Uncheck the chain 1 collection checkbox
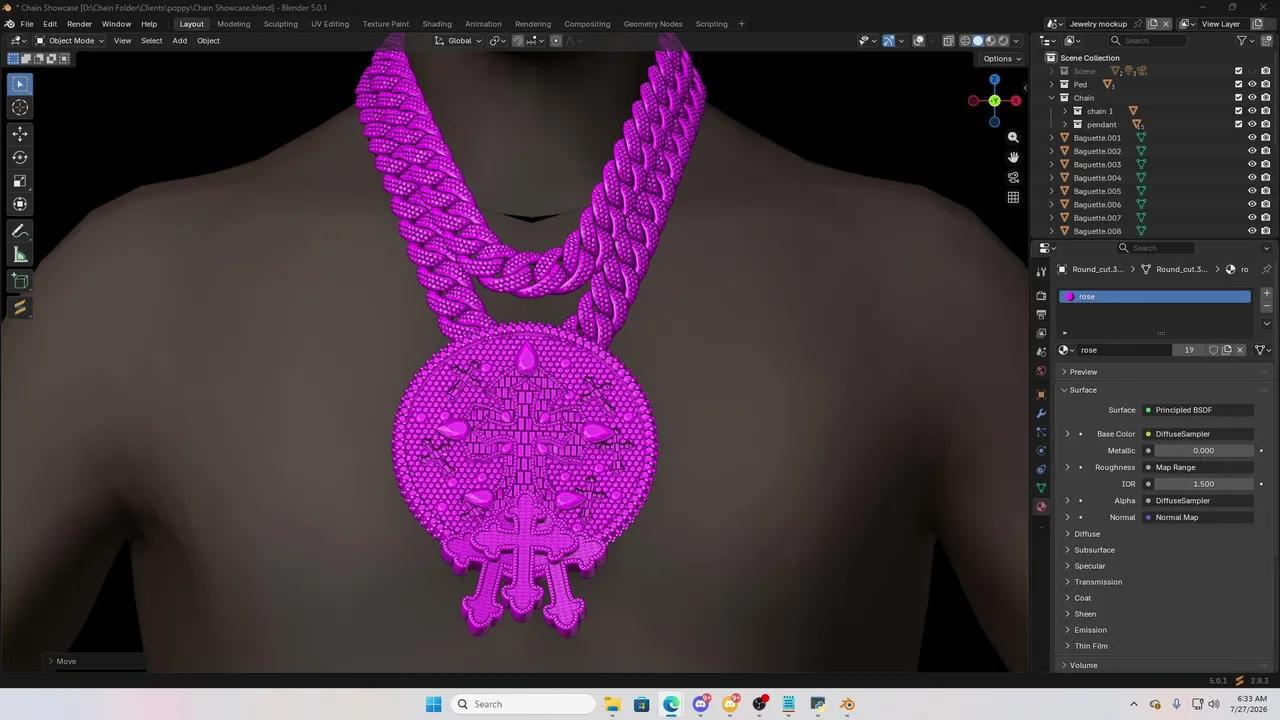This screenshot has width=1280, height=720. 1238,111
